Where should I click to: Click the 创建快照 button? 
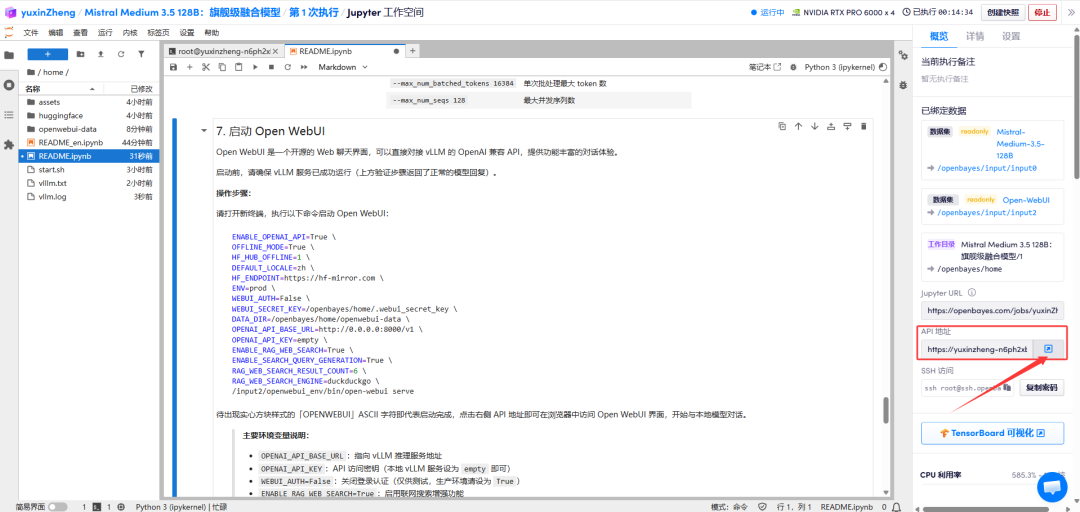[x=1002, y=12]
